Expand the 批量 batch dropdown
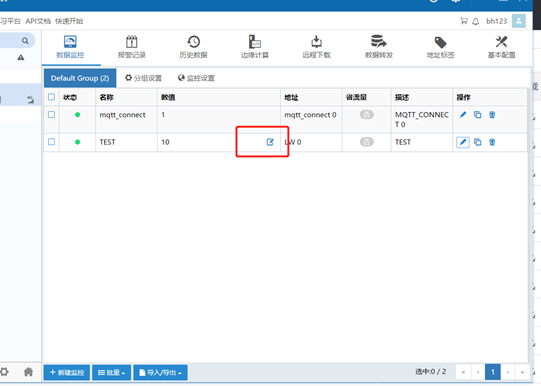Viewport: 541px width, 386px height. tap(111, 373)
